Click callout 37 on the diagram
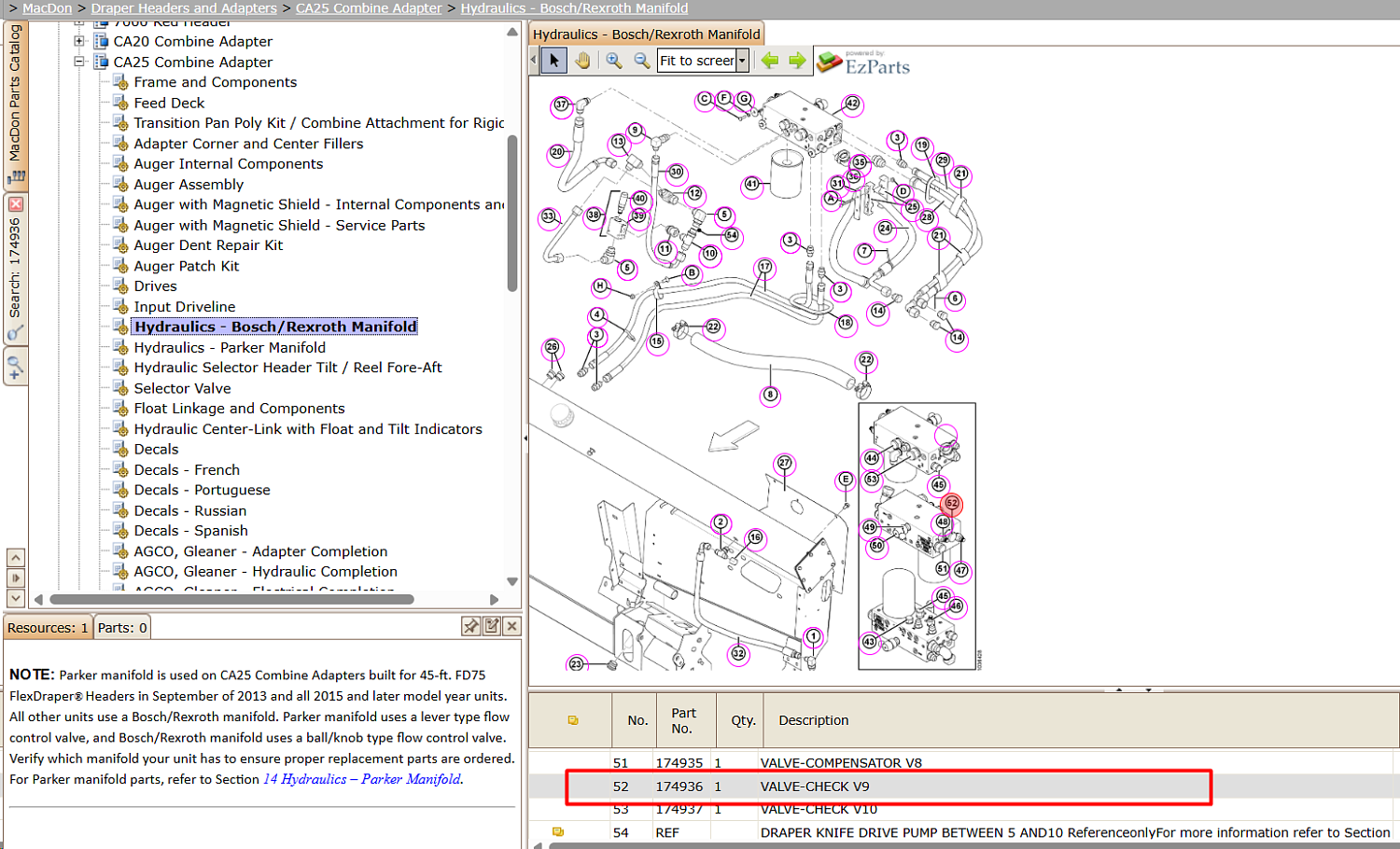The width and height of the screenshot is (1400, 849). click(561, 104)
